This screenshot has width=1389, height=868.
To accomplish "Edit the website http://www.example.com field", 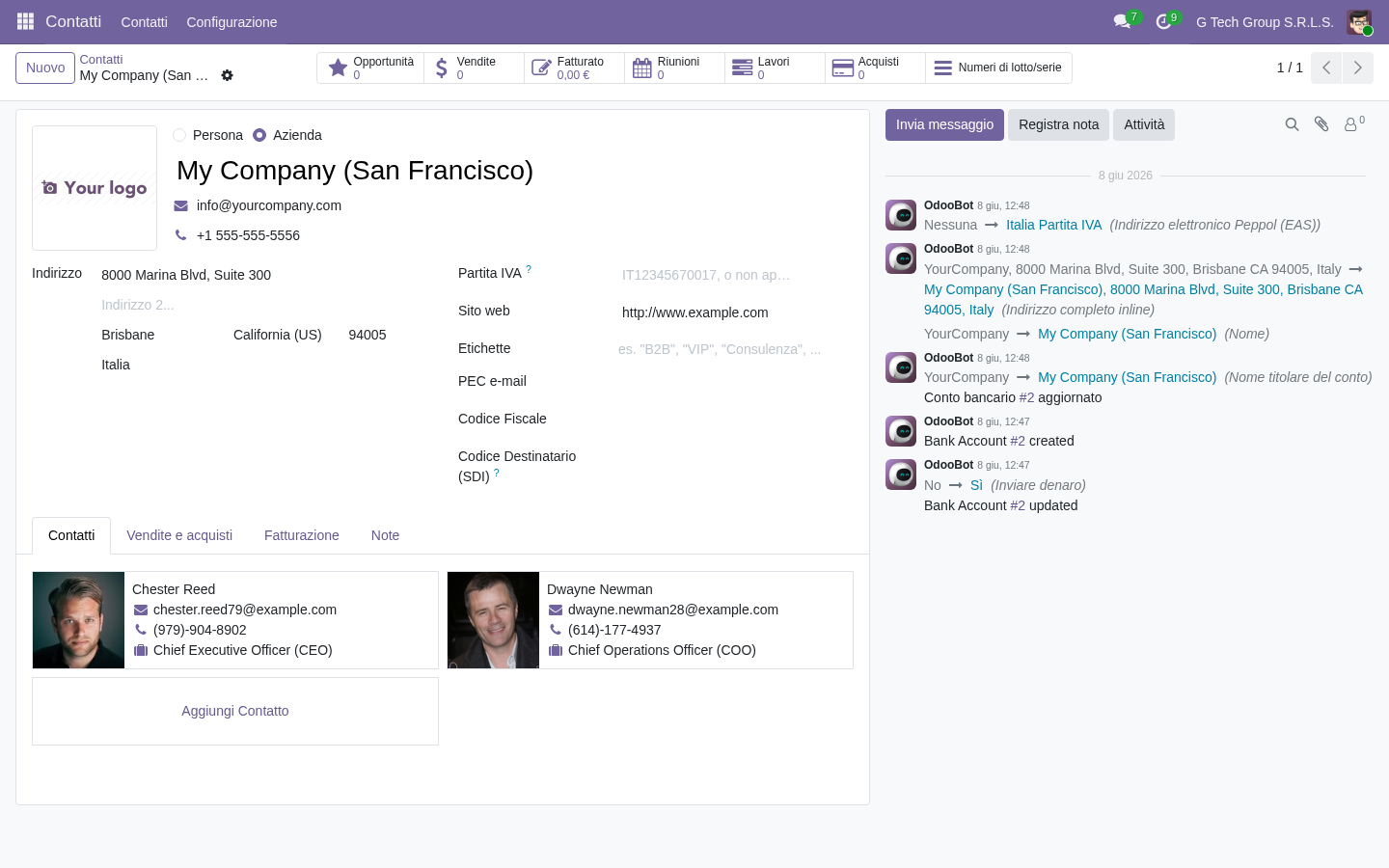I will [x=737, y=312].
